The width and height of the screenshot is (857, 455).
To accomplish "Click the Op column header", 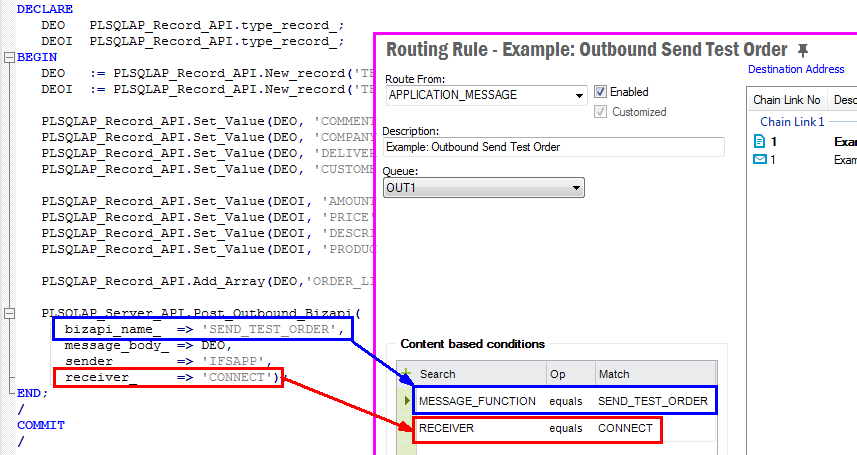I will pyautogui.click(x=556, y=374).
